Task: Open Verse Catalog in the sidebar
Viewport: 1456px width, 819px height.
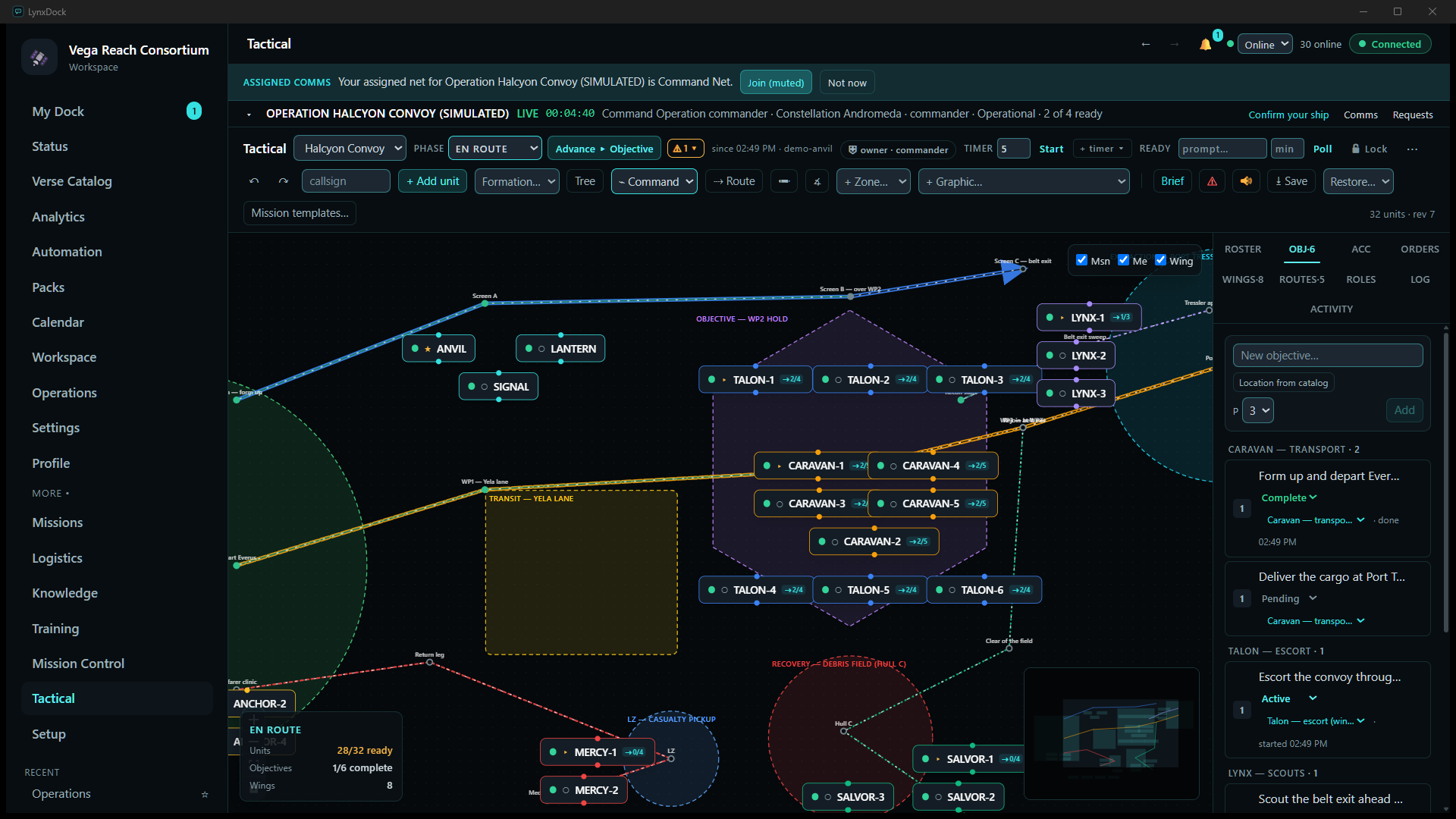Action: 72,181
